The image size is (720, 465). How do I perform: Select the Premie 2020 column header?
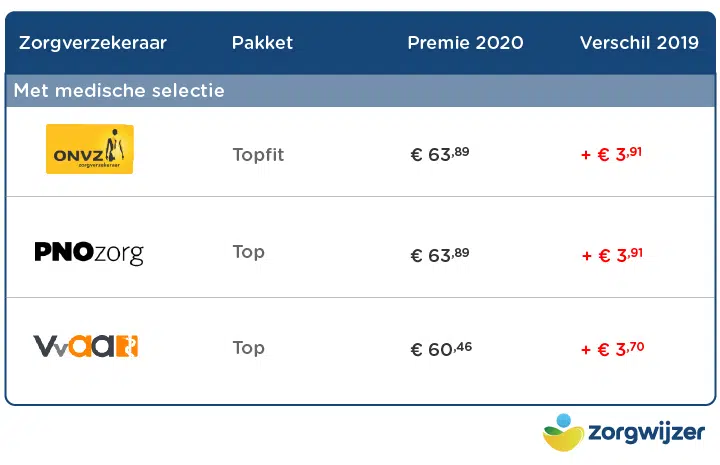pyautogui.click(x=466, y=43)
